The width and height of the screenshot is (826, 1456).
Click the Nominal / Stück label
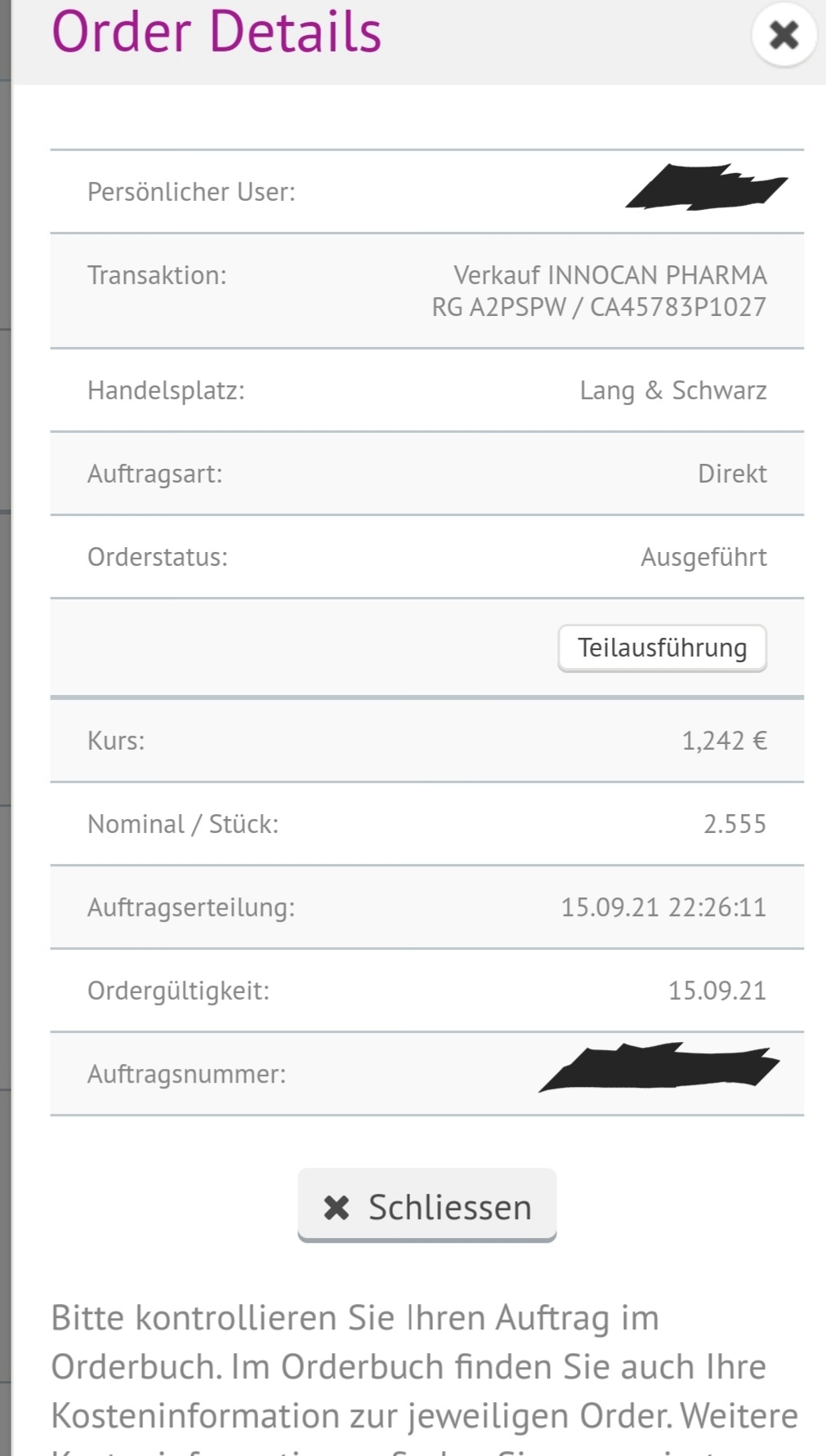tap(183, 825)
